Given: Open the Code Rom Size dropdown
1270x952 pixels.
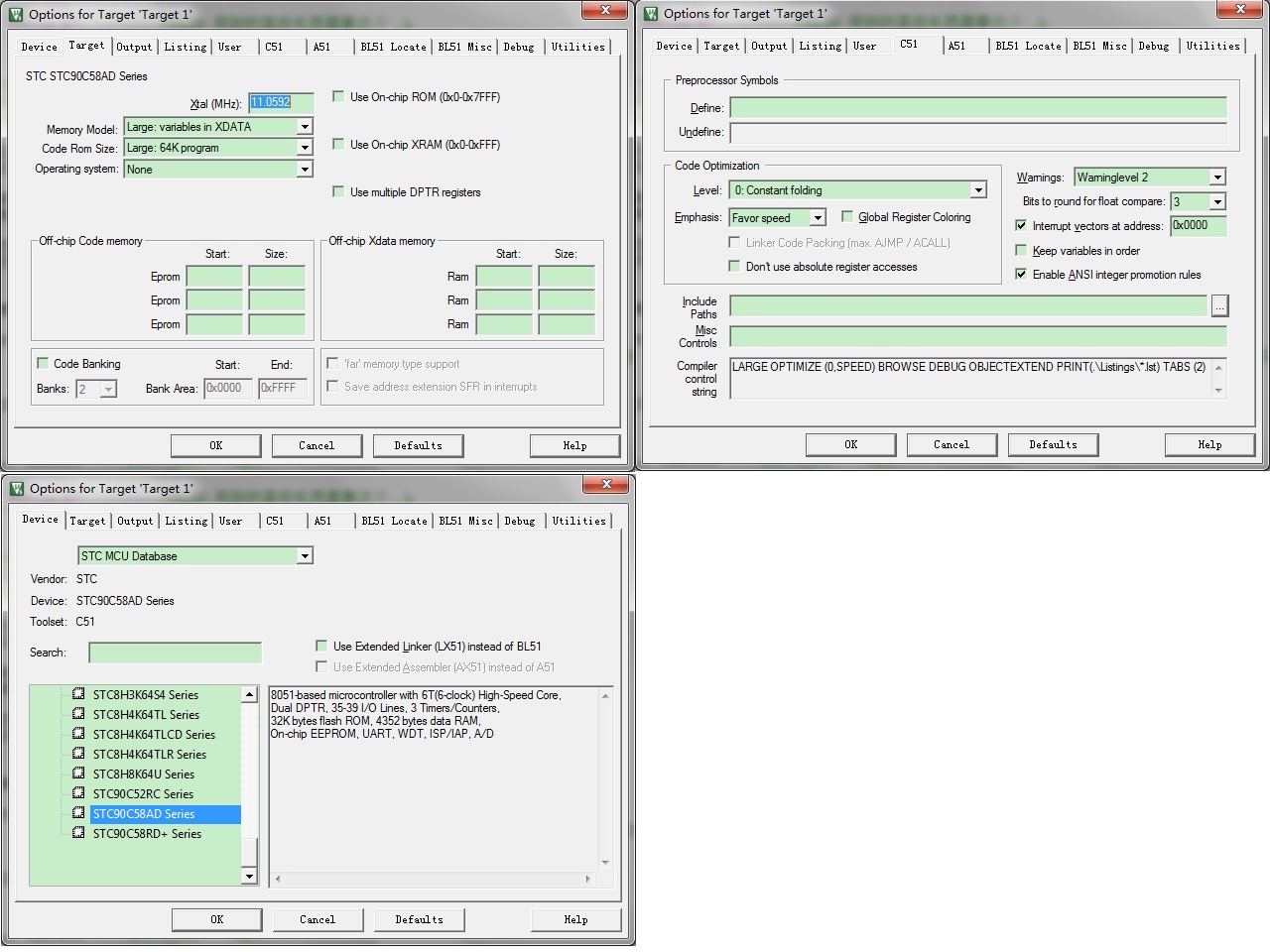Looking at the screenshot, I should click(x=306, y=148).
